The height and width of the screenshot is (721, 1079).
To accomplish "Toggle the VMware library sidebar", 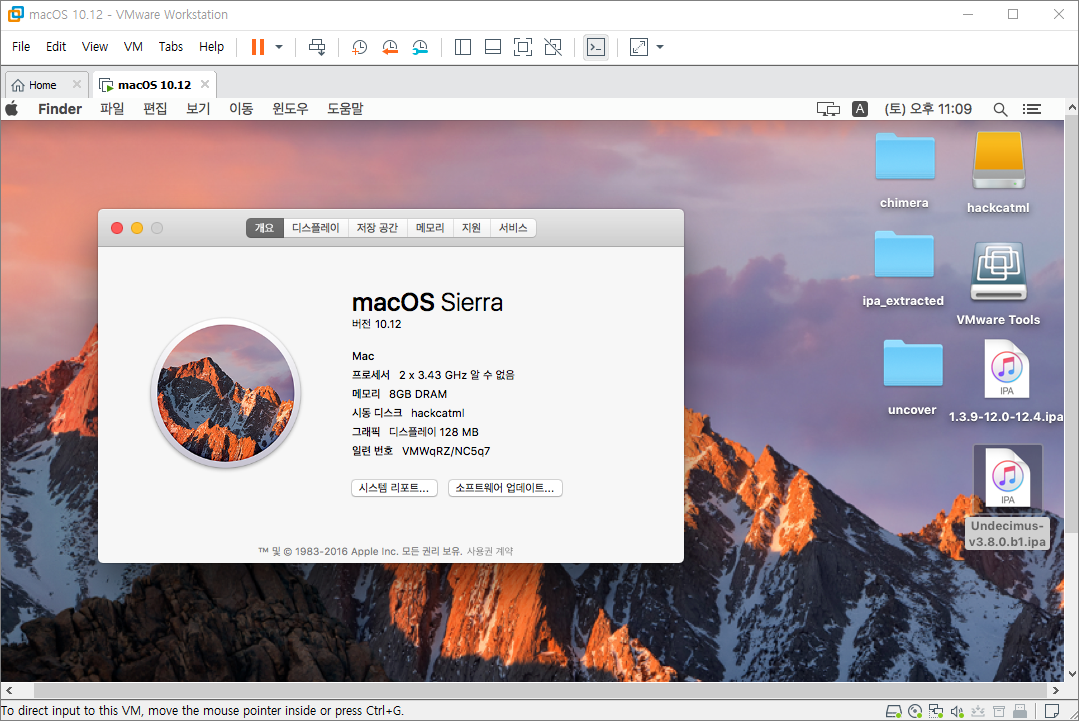I will 463,47.
